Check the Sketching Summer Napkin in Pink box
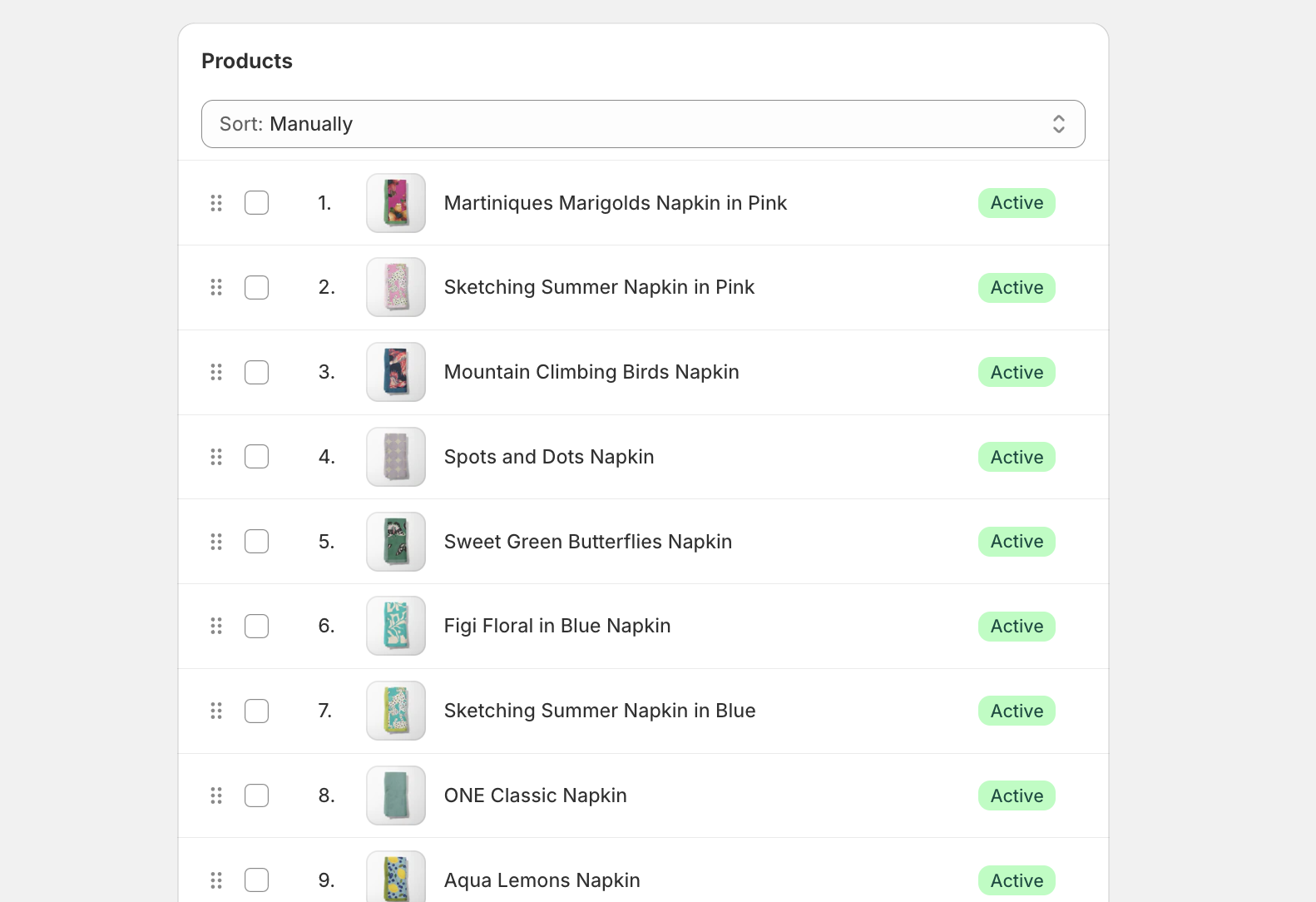Viewport: 1316px width, 902px height. click(256, 288)
